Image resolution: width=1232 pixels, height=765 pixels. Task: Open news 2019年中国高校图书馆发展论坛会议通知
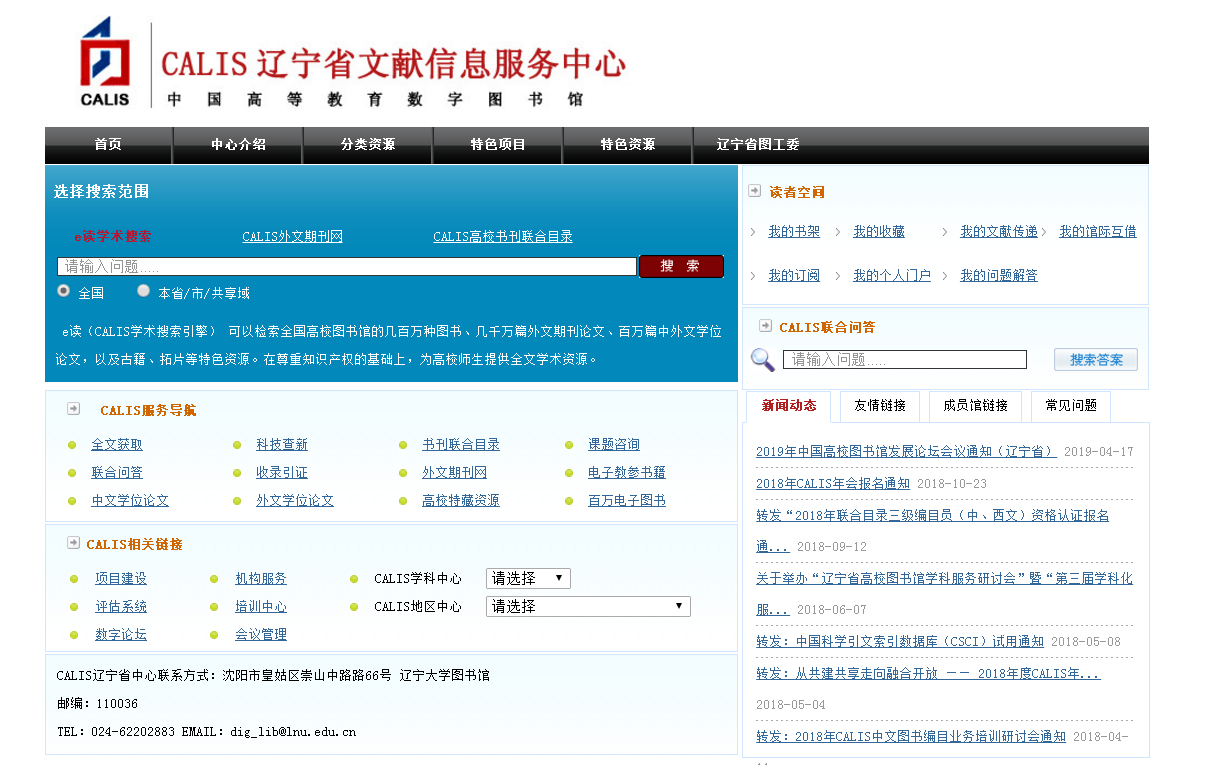906,452
